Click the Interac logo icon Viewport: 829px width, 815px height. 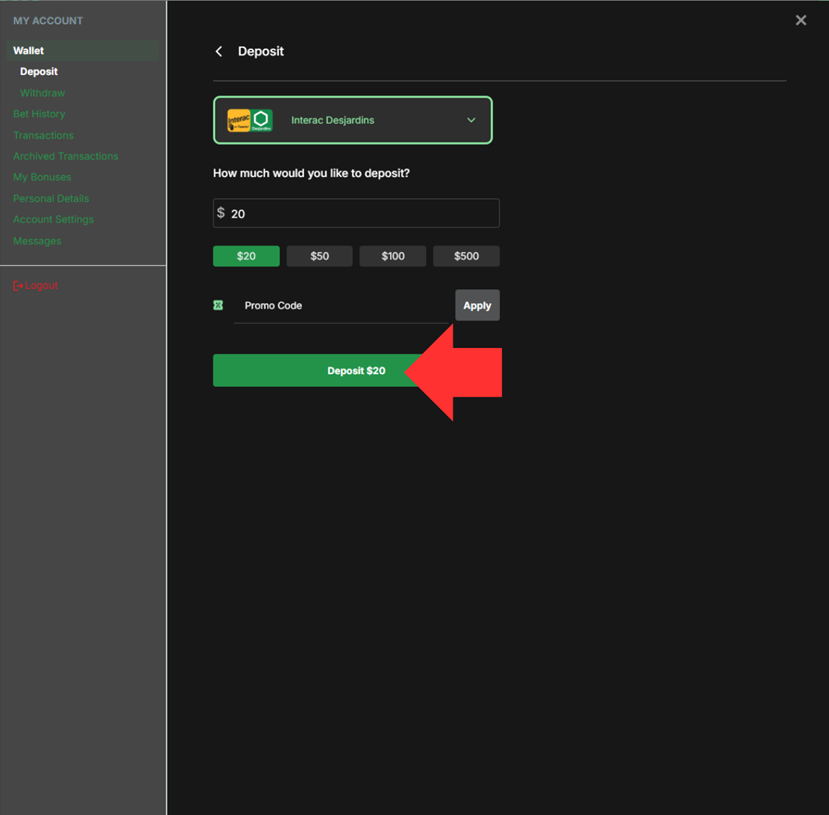point(239,120)
